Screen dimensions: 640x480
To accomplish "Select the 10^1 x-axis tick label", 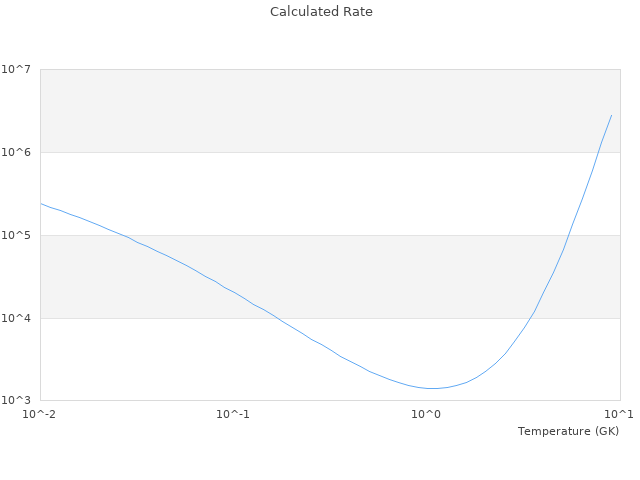I will click(619, 414).
